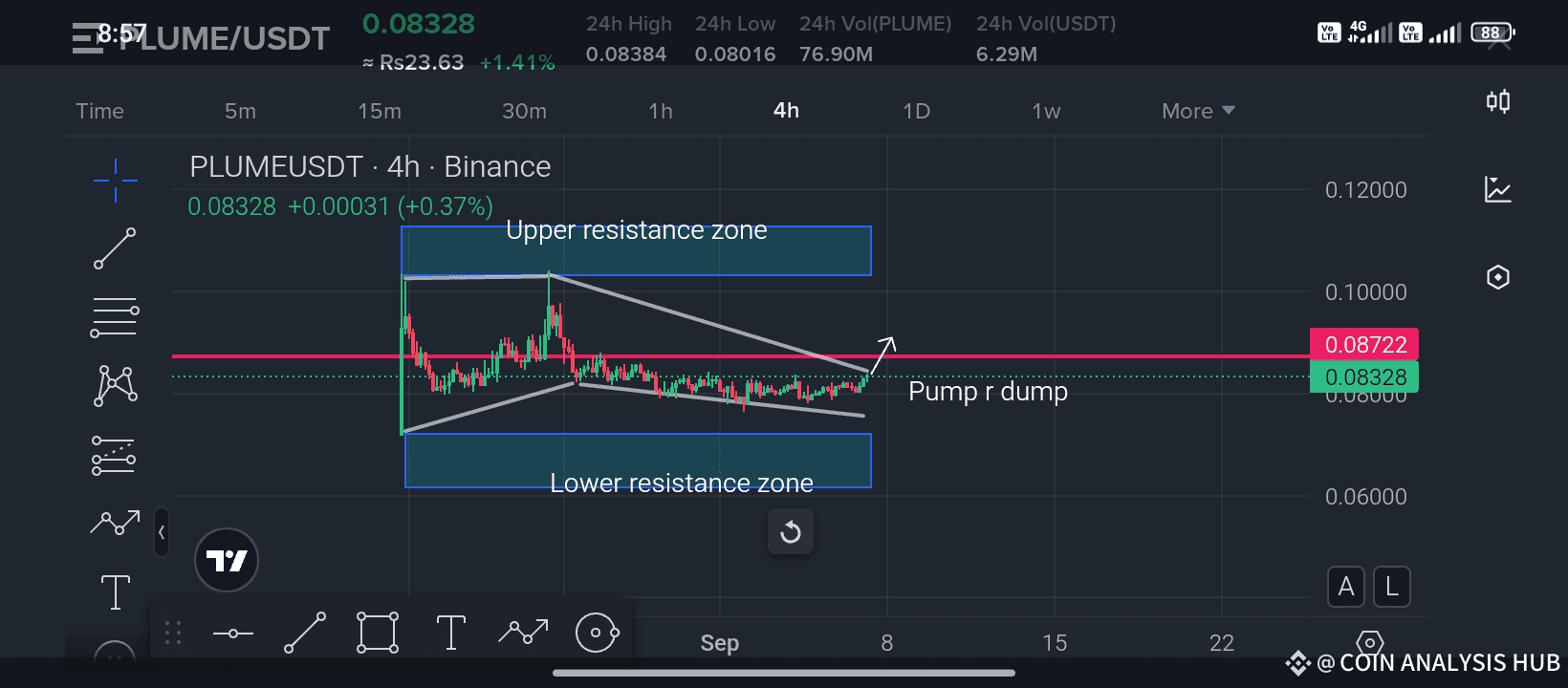Select the trend line tool in left sidebar
Screen dimensions: 1568x688
click(115, 248)
